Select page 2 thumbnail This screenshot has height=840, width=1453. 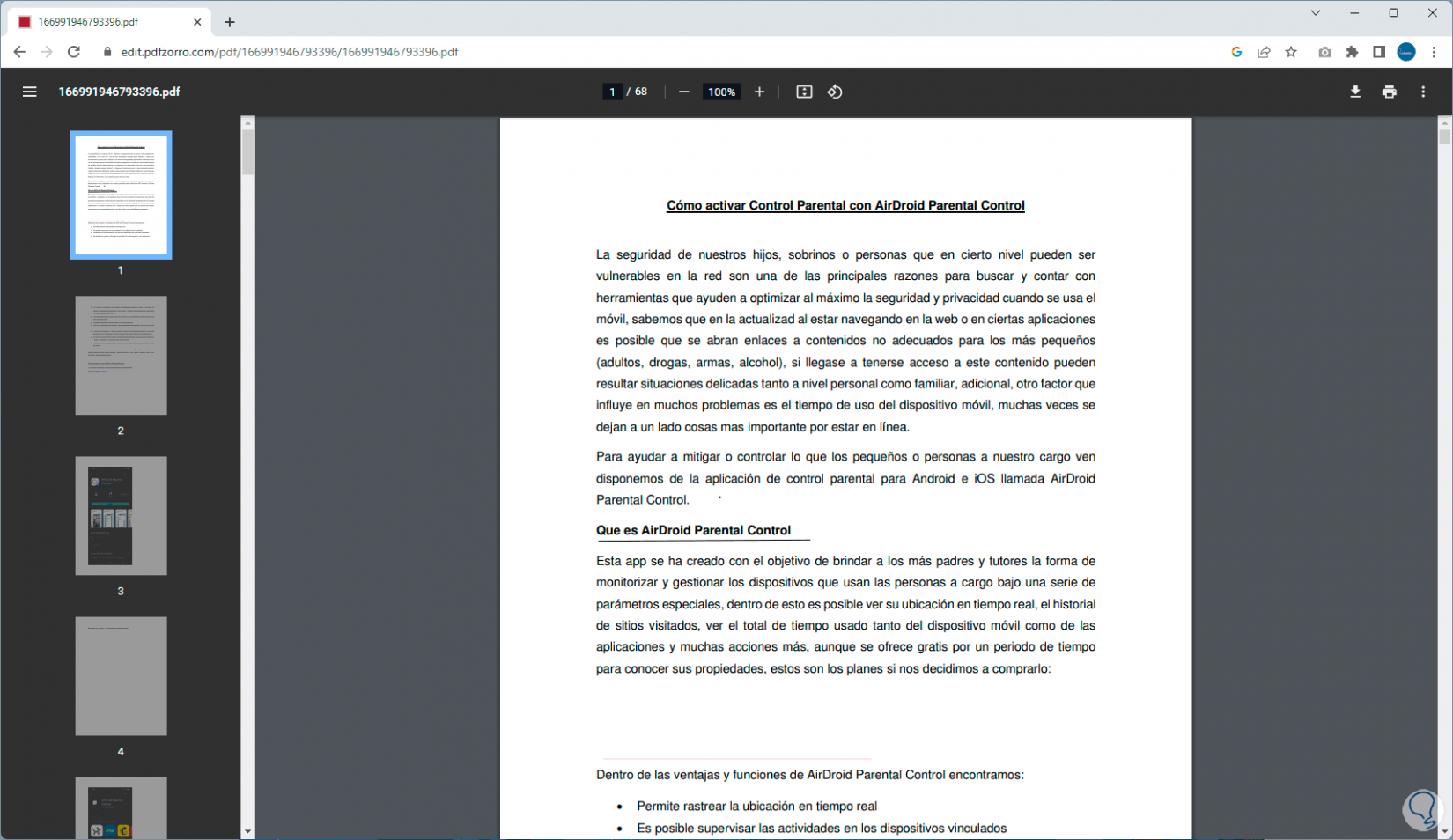(121, 356)
